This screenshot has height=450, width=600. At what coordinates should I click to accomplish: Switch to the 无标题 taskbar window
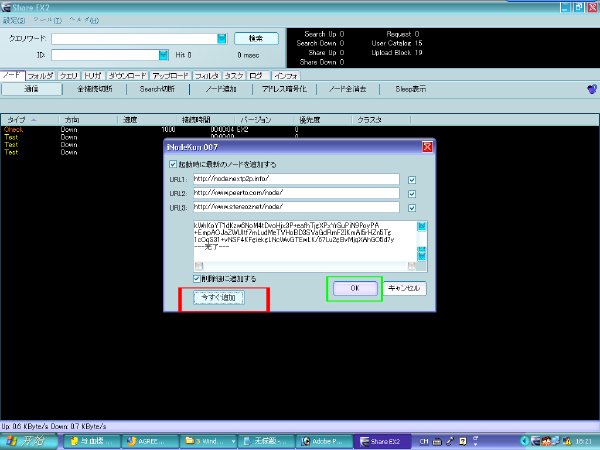267,442
